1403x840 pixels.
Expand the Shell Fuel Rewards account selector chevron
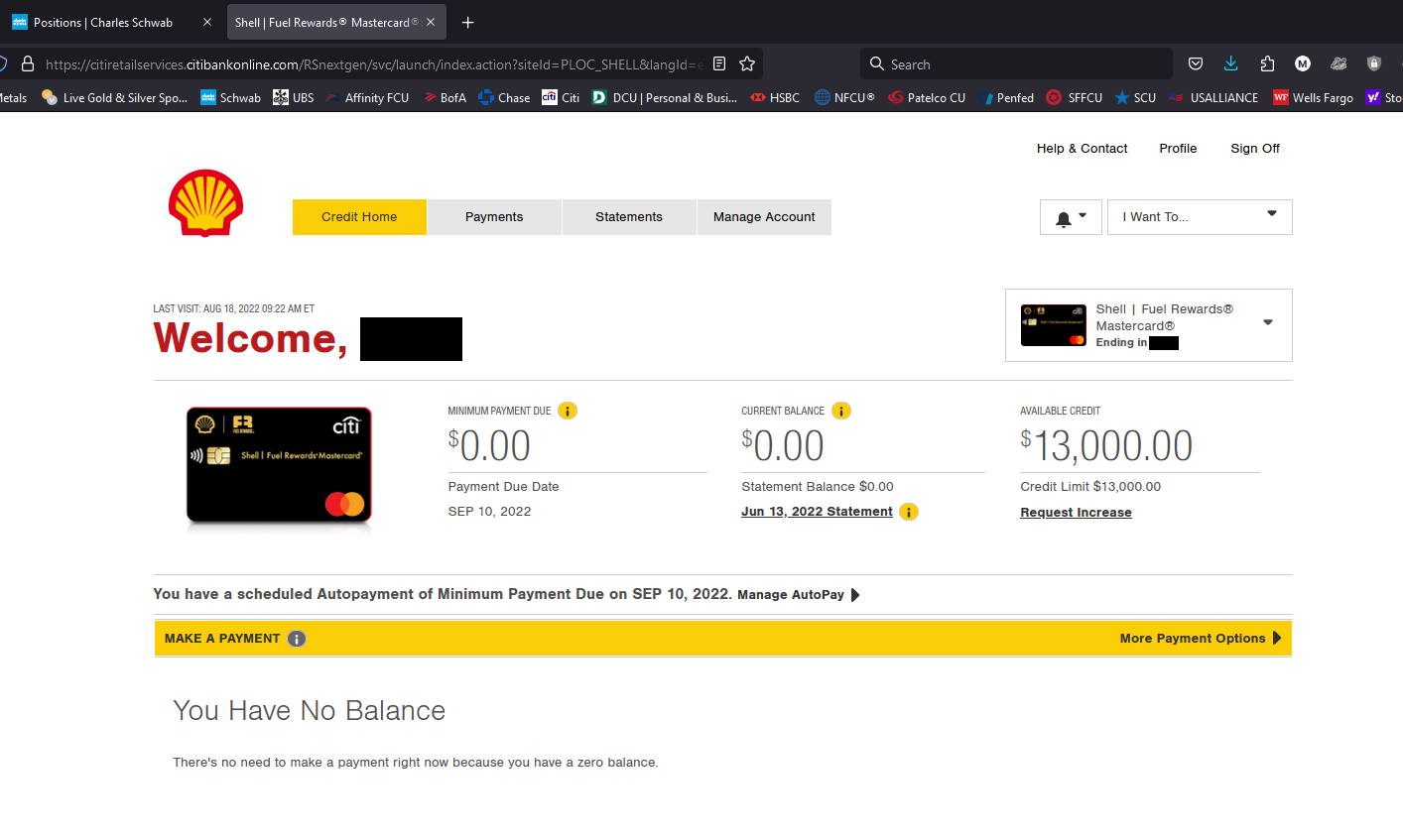coord(1267,322)
